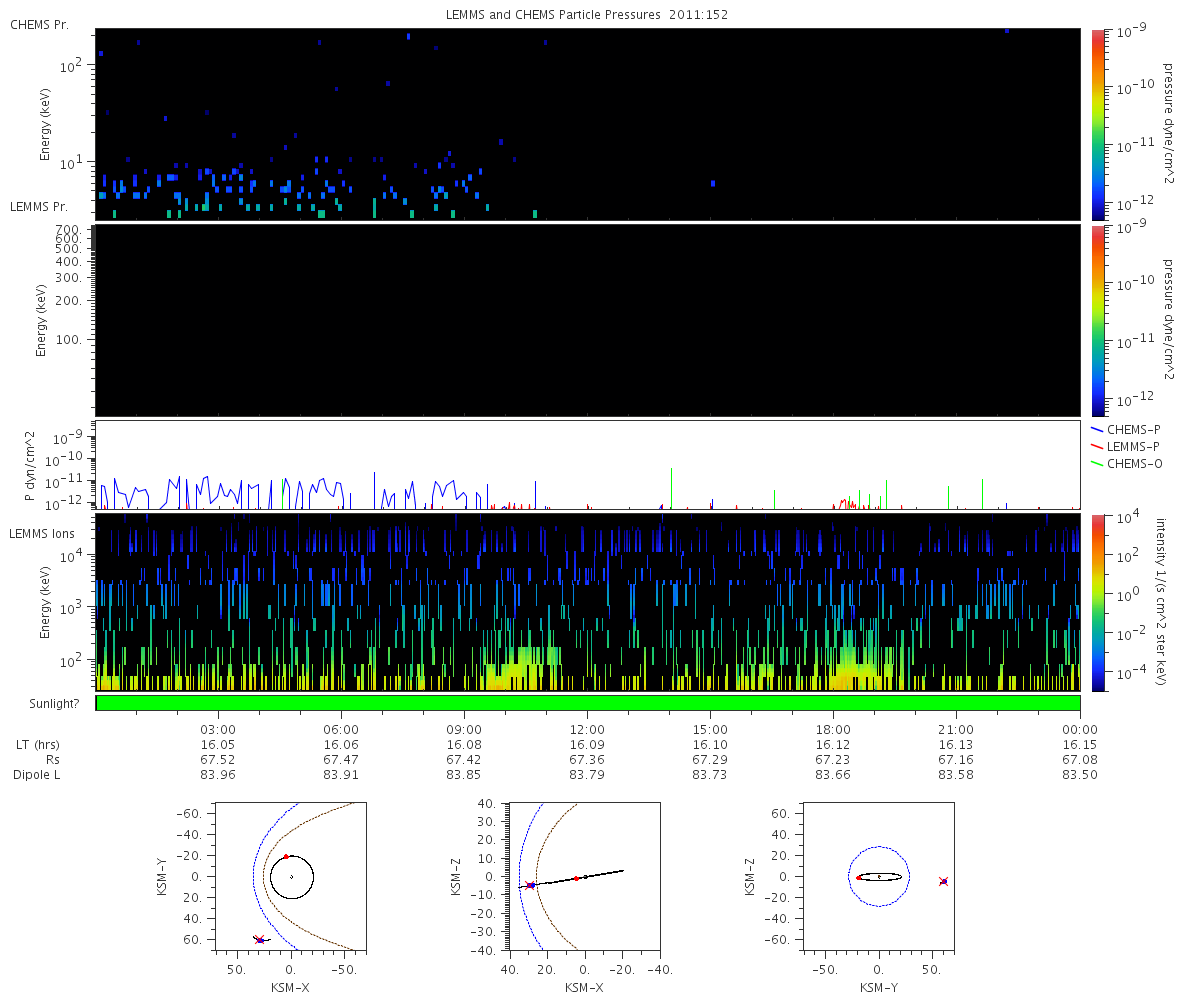Click the CHEMS Pr. panel label
Image resolution: width=1200 pixels, height=1000 pixels.
coord(39,24)
